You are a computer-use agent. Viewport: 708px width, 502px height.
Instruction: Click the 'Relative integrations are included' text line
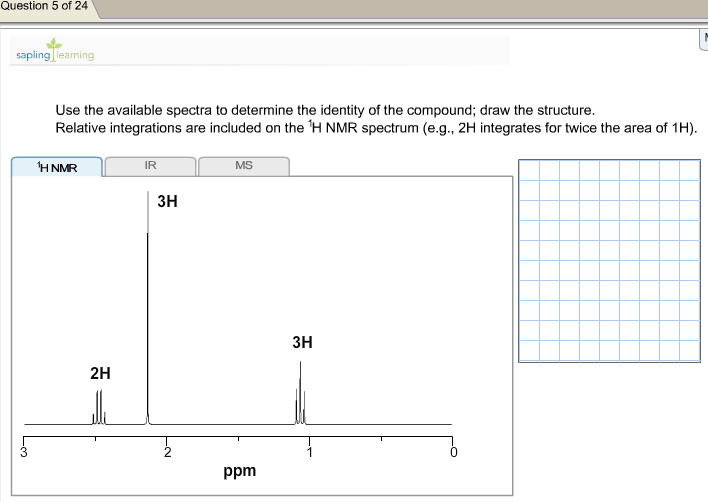click(376, 128)
